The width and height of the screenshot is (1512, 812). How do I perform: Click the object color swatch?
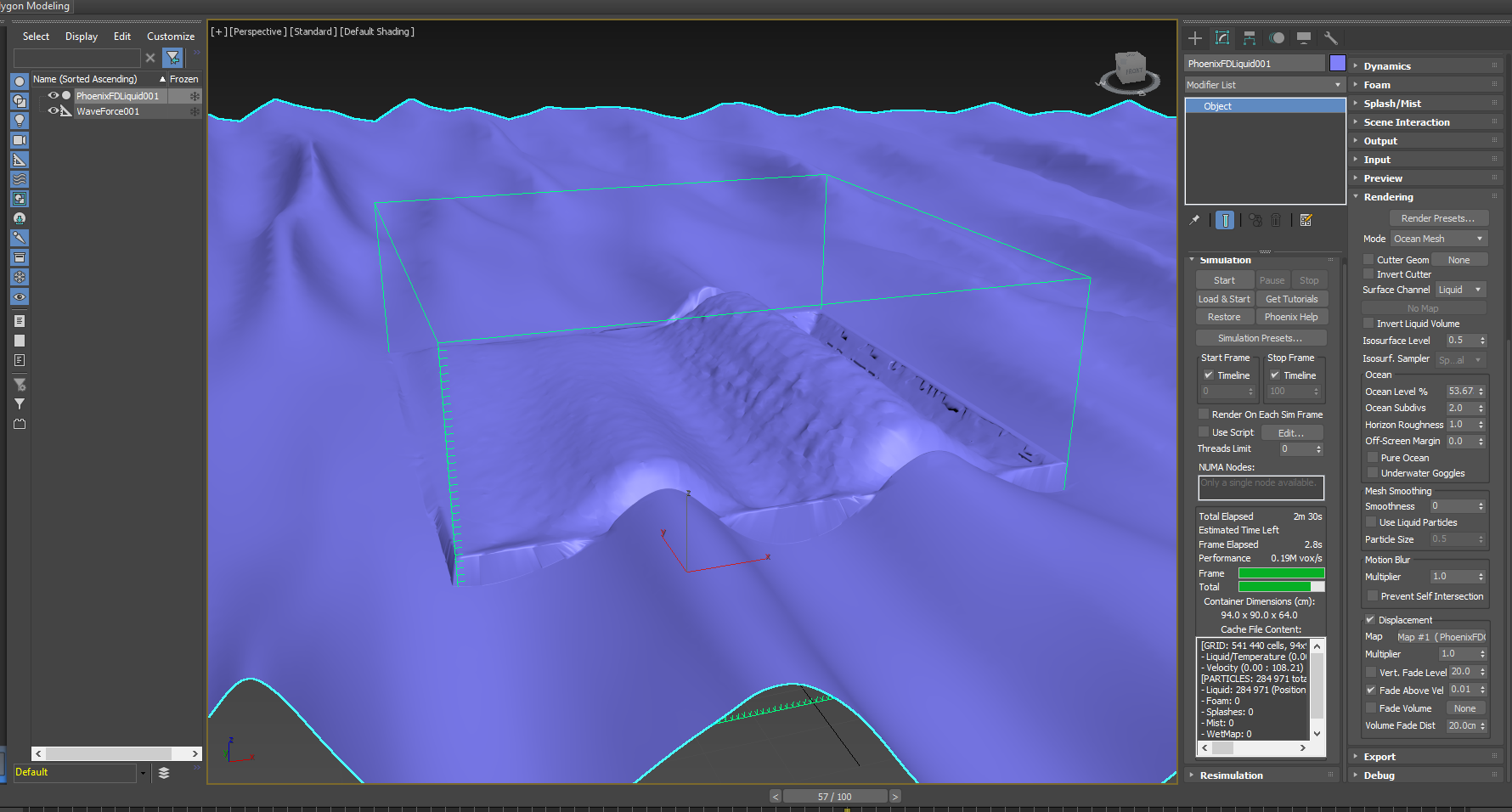(x=1337, y=63)
